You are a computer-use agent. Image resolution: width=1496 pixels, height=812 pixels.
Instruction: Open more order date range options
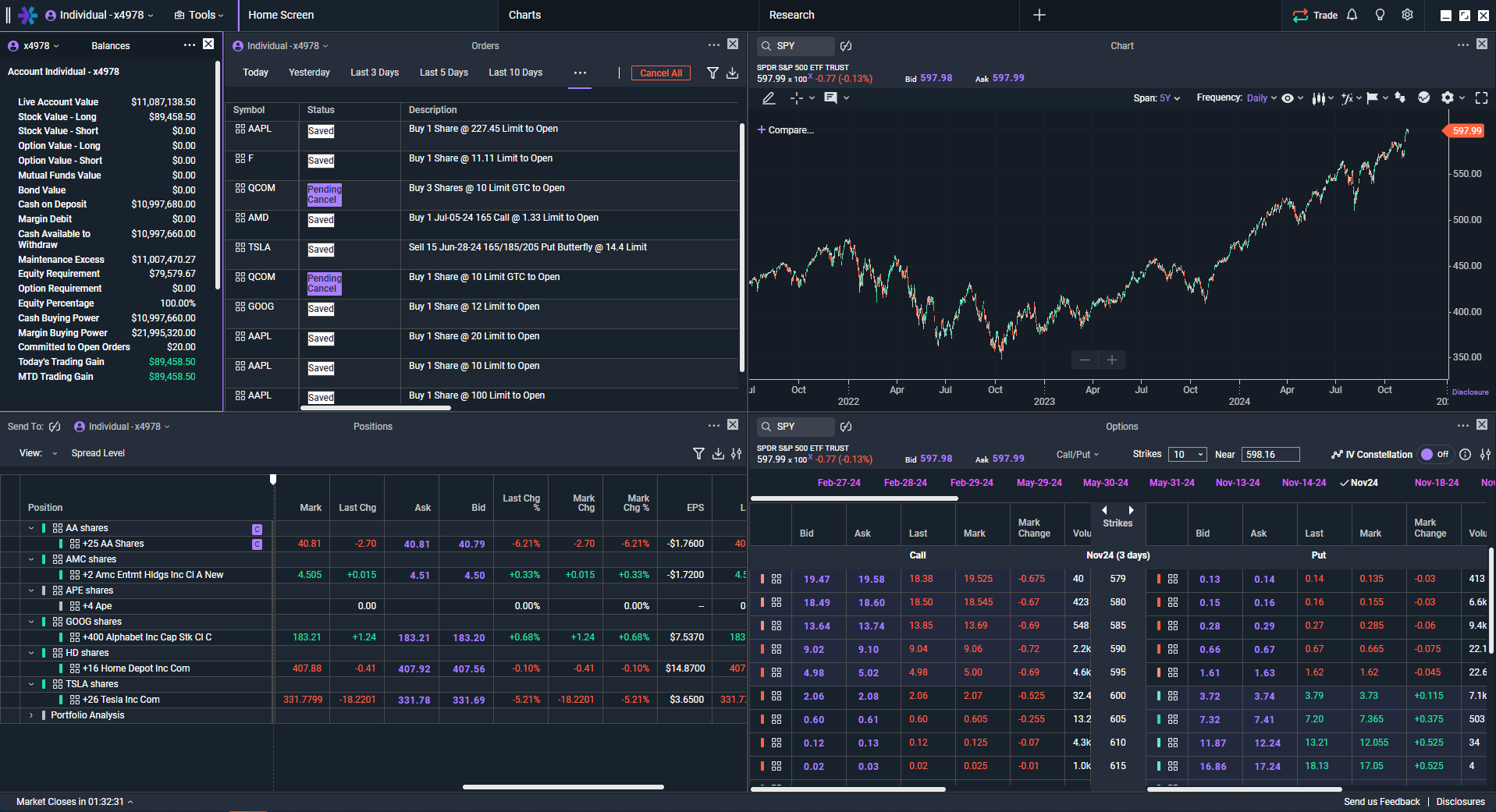pyautogui.click(x=580, y=73)
